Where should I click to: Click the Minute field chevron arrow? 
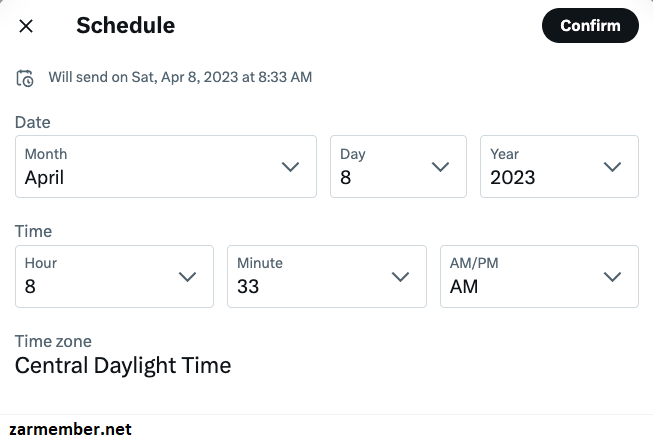[x=400, y=276]
